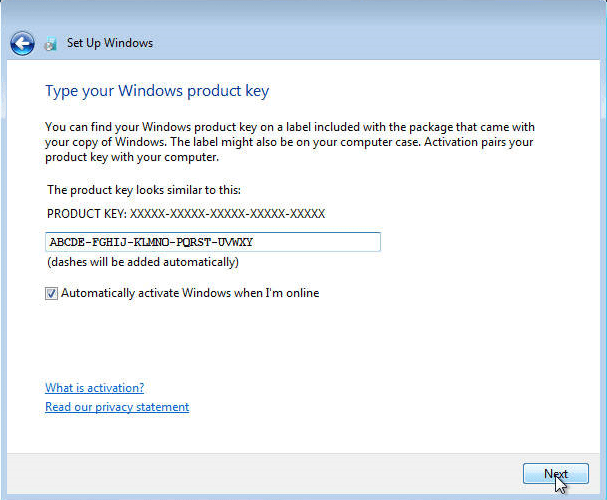Click the blue Back arrow button

tap(22, 43)
